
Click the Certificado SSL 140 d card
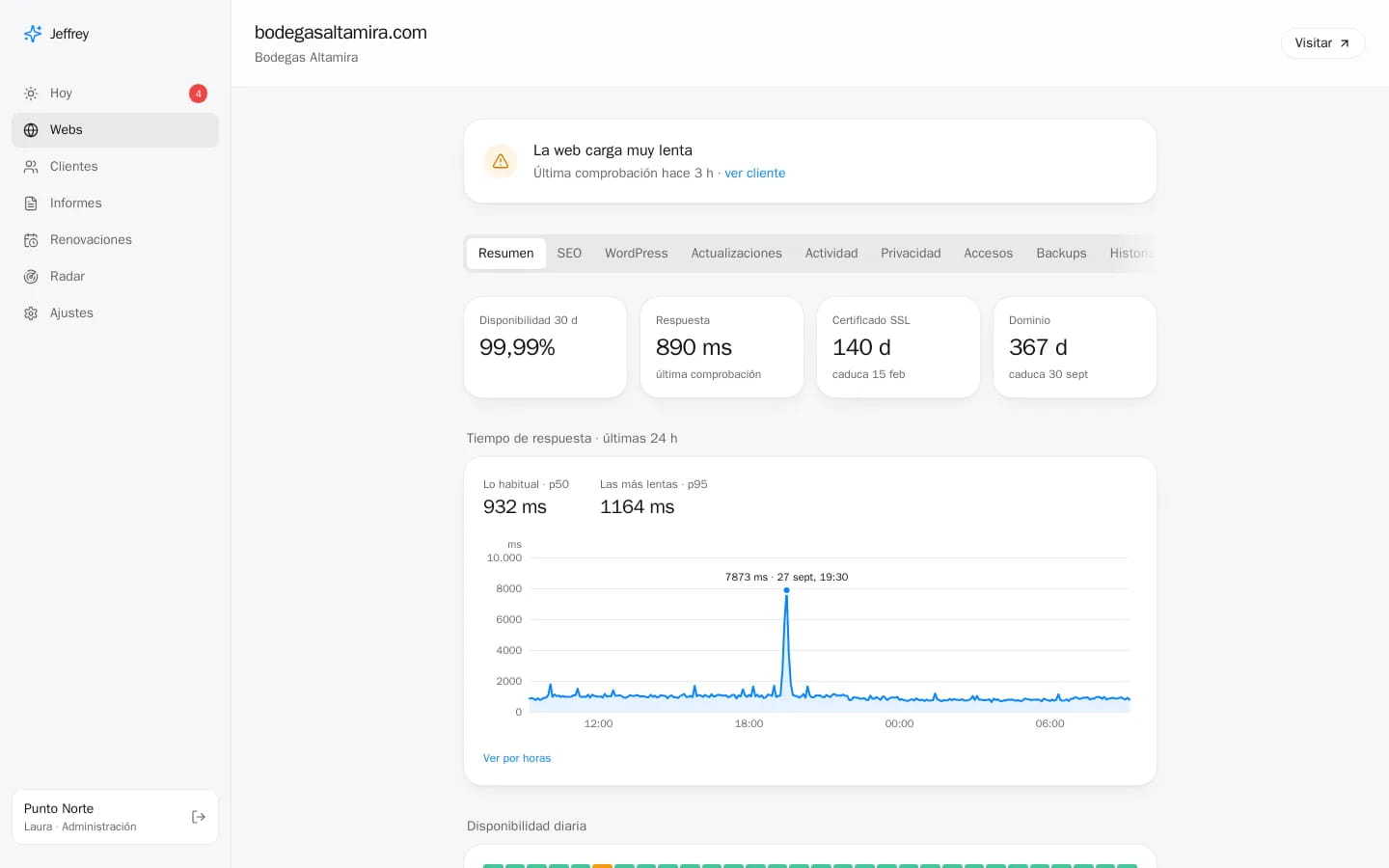pos(899,347)
